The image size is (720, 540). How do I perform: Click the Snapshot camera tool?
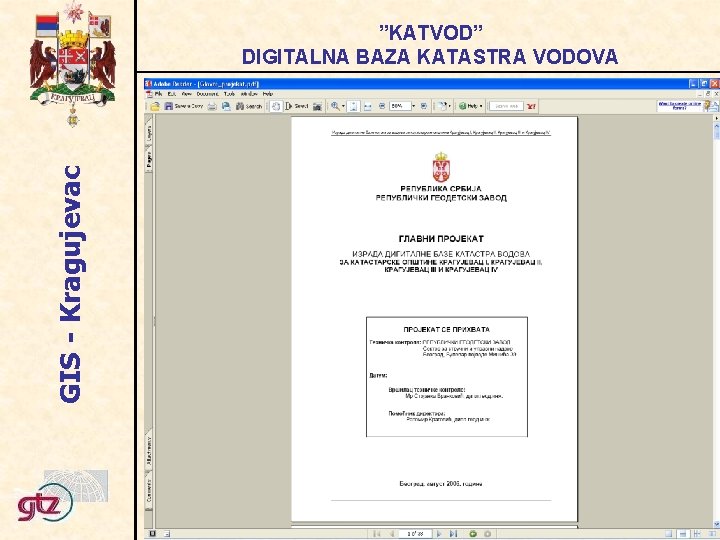pos(317,106)
